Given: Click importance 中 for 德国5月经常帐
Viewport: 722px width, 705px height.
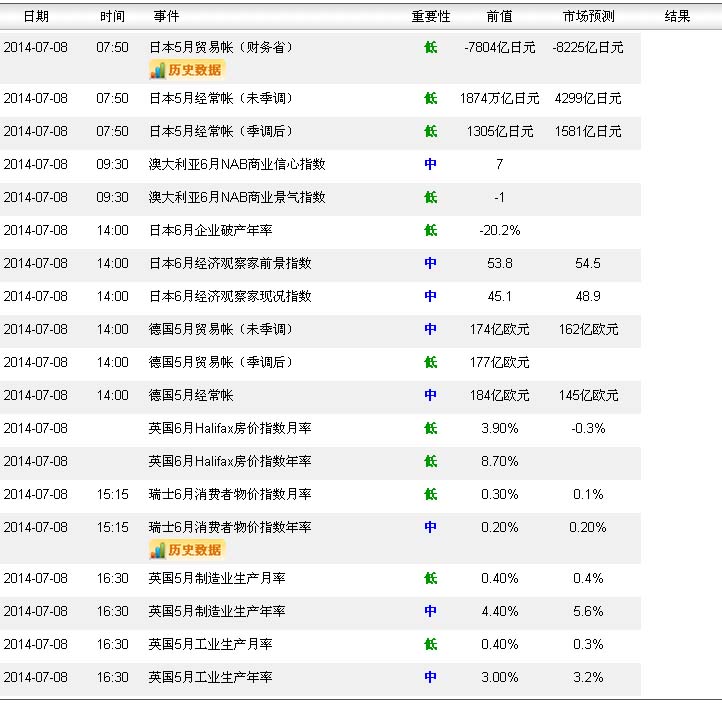Looking at the screenshot, I should 431,395.
